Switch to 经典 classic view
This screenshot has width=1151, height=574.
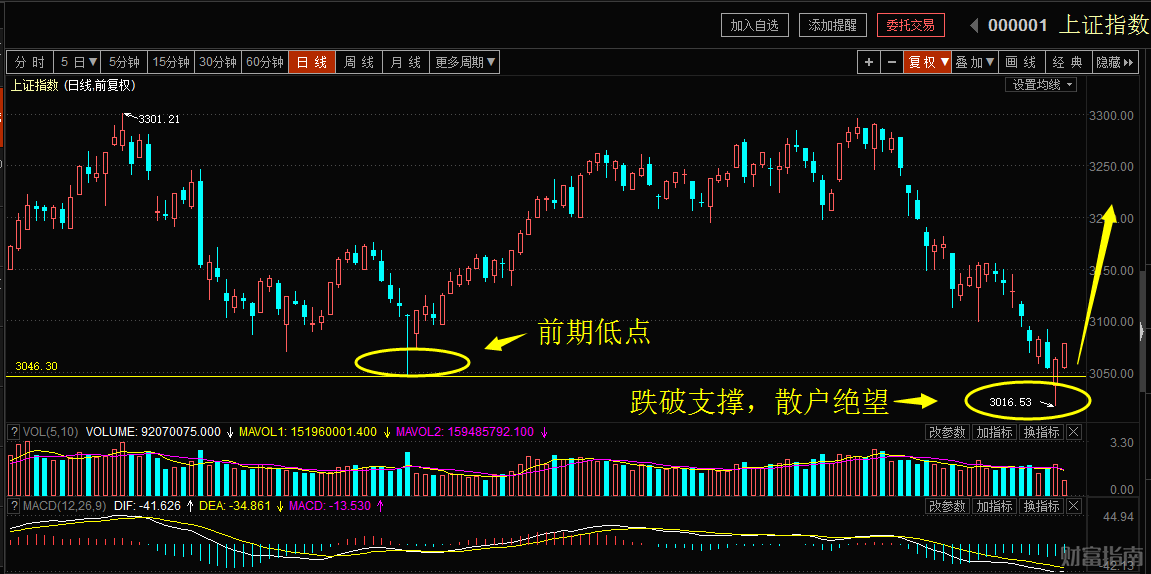(x=1068, y=62)
